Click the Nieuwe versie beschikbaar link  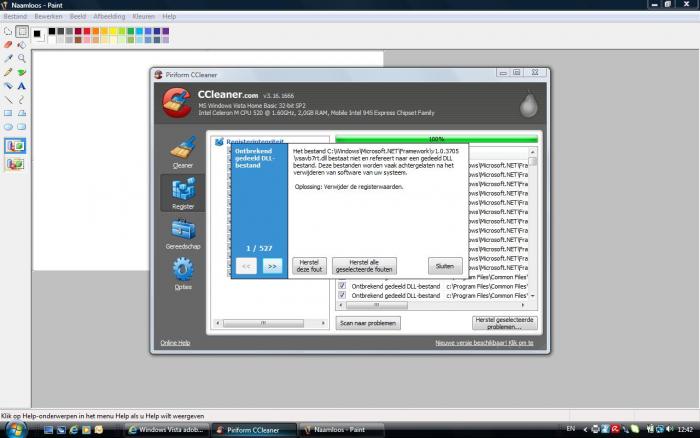click(x=484, y=343)
